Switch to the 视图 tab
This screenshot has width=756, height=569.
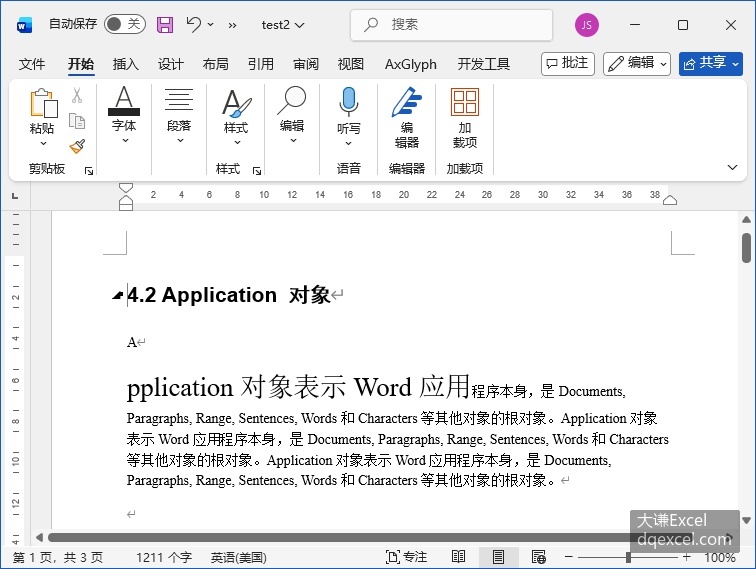351,64
